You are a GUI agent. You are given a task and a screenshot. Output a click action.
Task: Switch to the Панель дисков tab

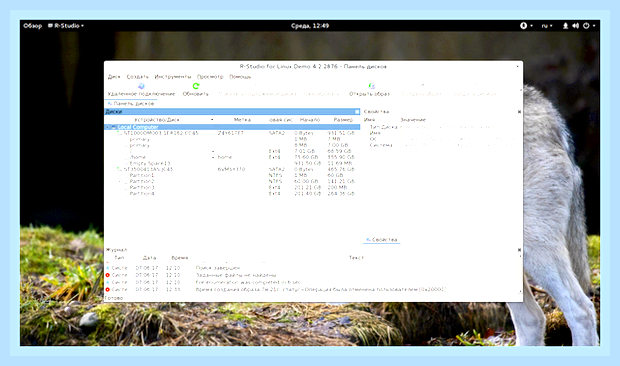[x=131, y=104]
